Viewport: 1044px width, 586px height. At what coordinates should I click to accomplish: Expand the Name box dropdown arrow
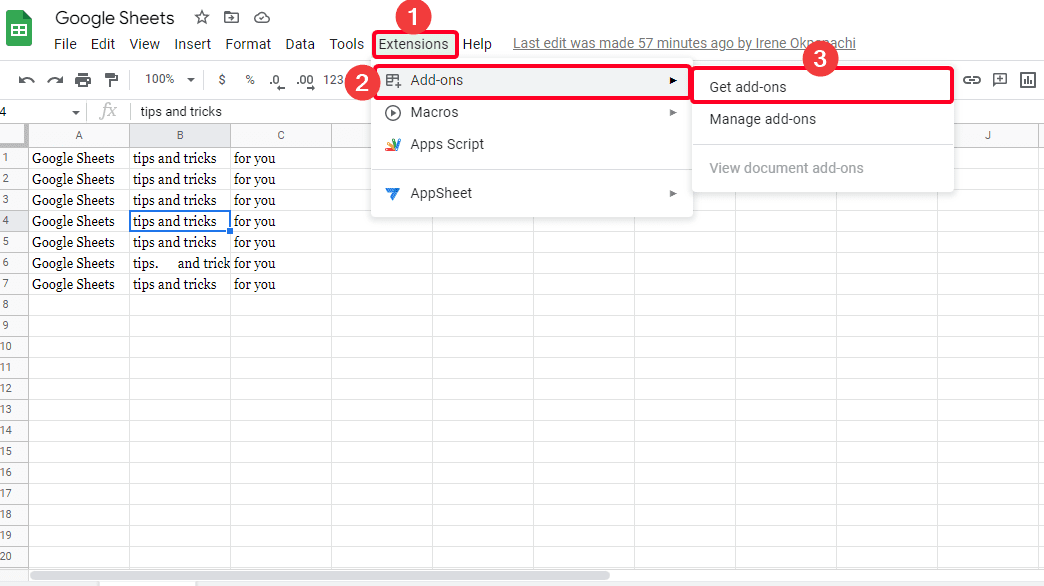(x=76, y=112)
